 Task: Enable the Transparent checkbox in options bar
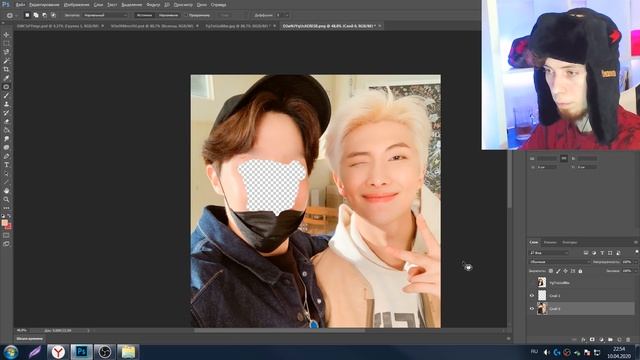pyautogui.click(x=185, y=15)
